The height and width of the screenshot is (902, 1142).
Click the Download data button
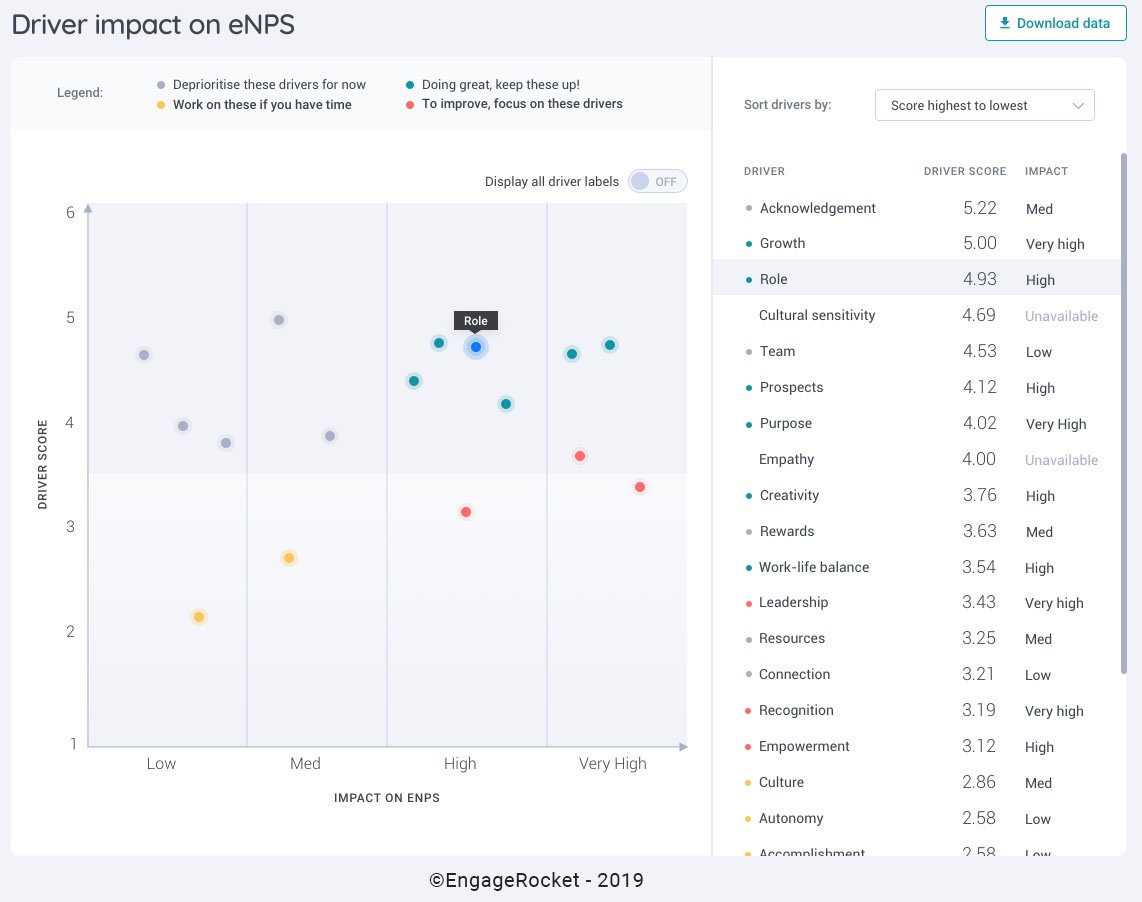(x=1055, y=22)
